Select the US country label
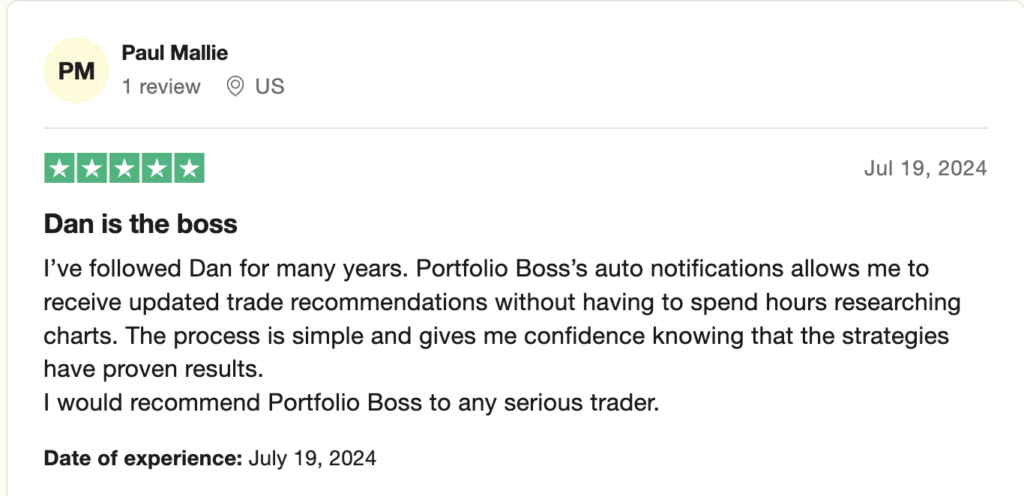Screen dimensions: 1024x496 pos(270,86)
